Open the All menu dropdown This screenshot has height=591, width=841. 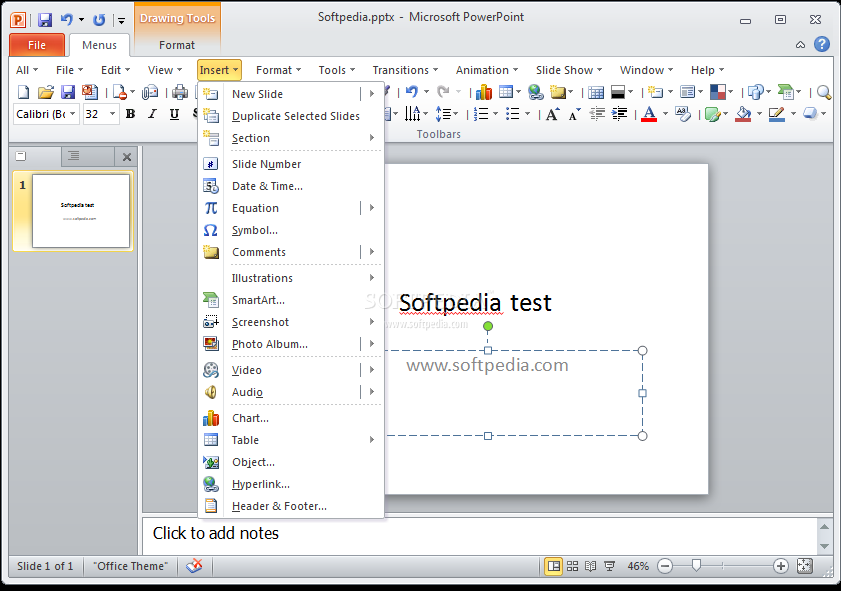click(27, 70)
